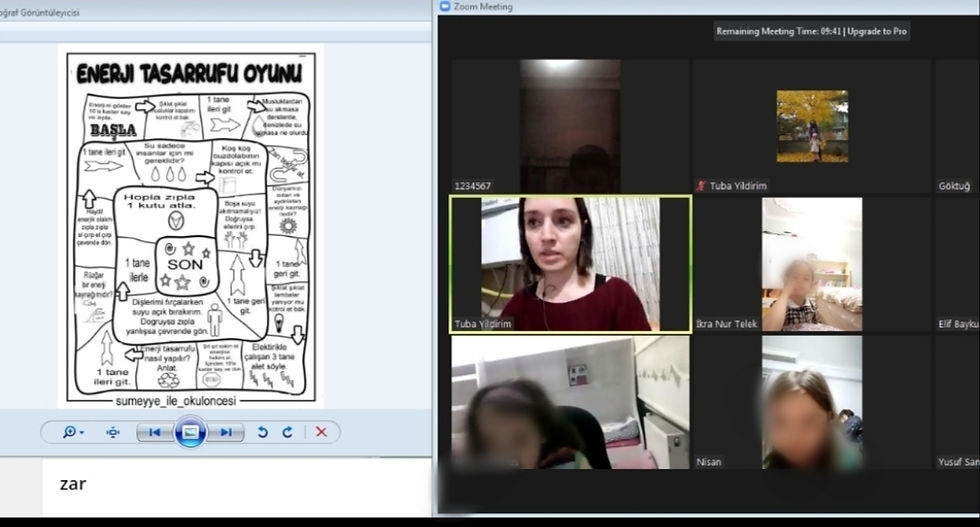This screenshot has height=527, width=980.
Task: Select the Enerji Tasarrufu Oyunu board image
Action: (191, 226)
